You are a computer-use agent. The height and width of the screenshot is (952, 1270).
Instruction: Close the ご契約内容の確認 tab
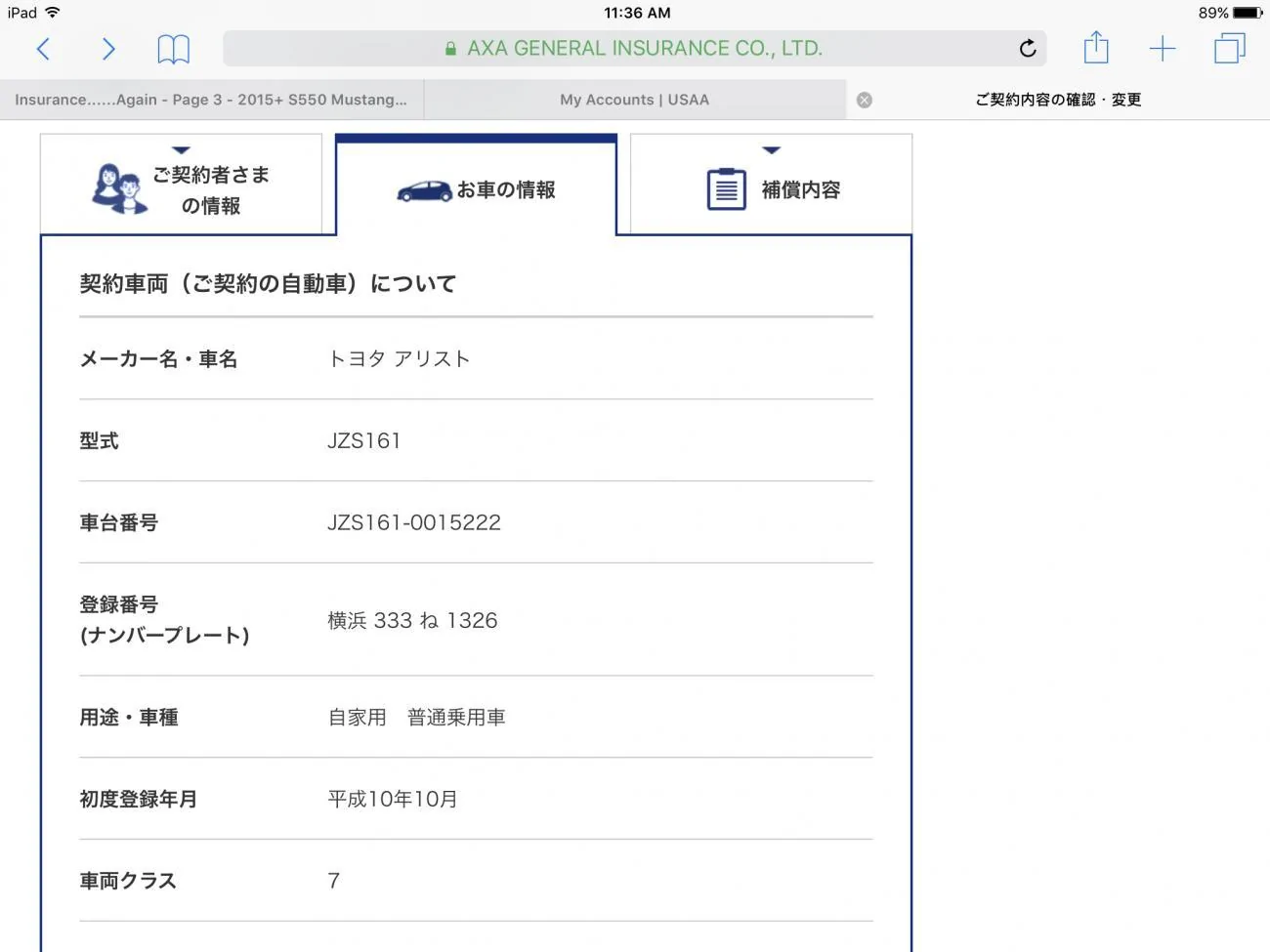[x=865, y=100]
